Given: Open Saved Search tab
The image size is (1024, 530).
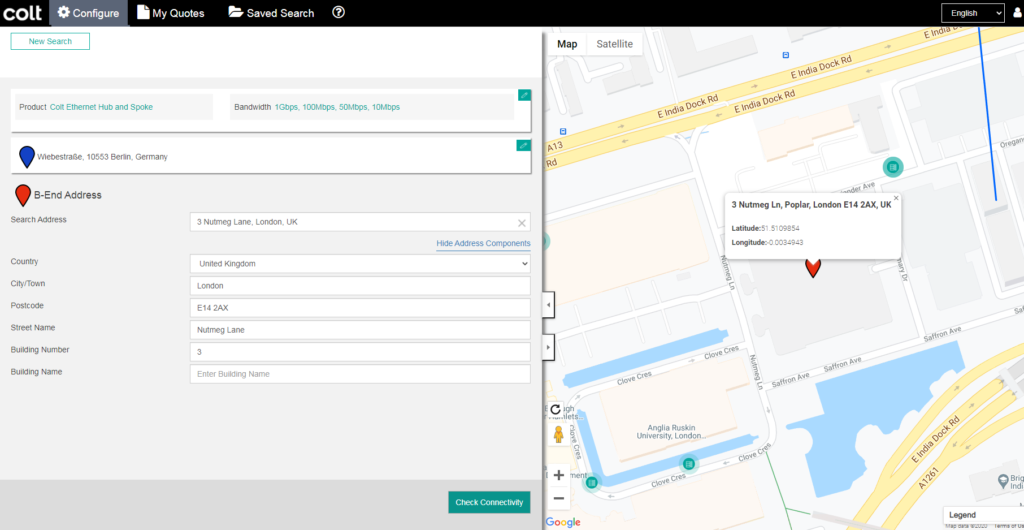Looking at the screenshot, I should pyautogui.click(x=271, y=13).
